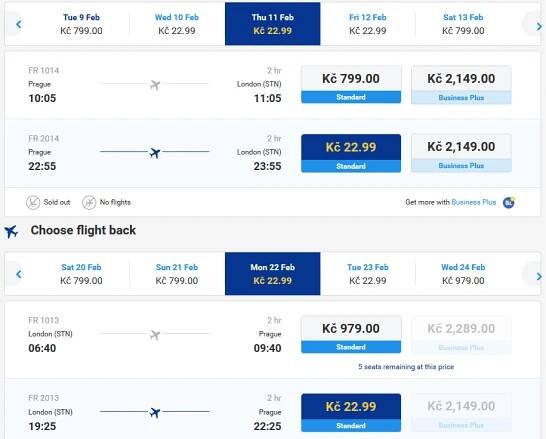Choose Kč 799.00 Standard fare for FR 1014
The height and width of the screenshot is (439, 546).
[x=351, y=85]
